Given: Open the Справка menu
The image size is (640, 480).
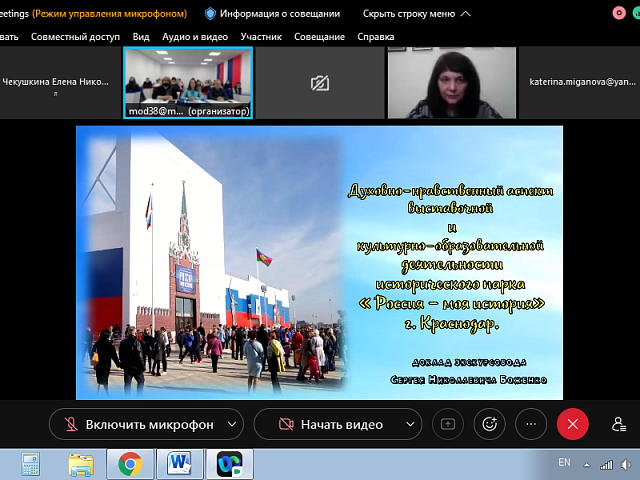Looking at the screenshot, I should click(x=376, y=37).
